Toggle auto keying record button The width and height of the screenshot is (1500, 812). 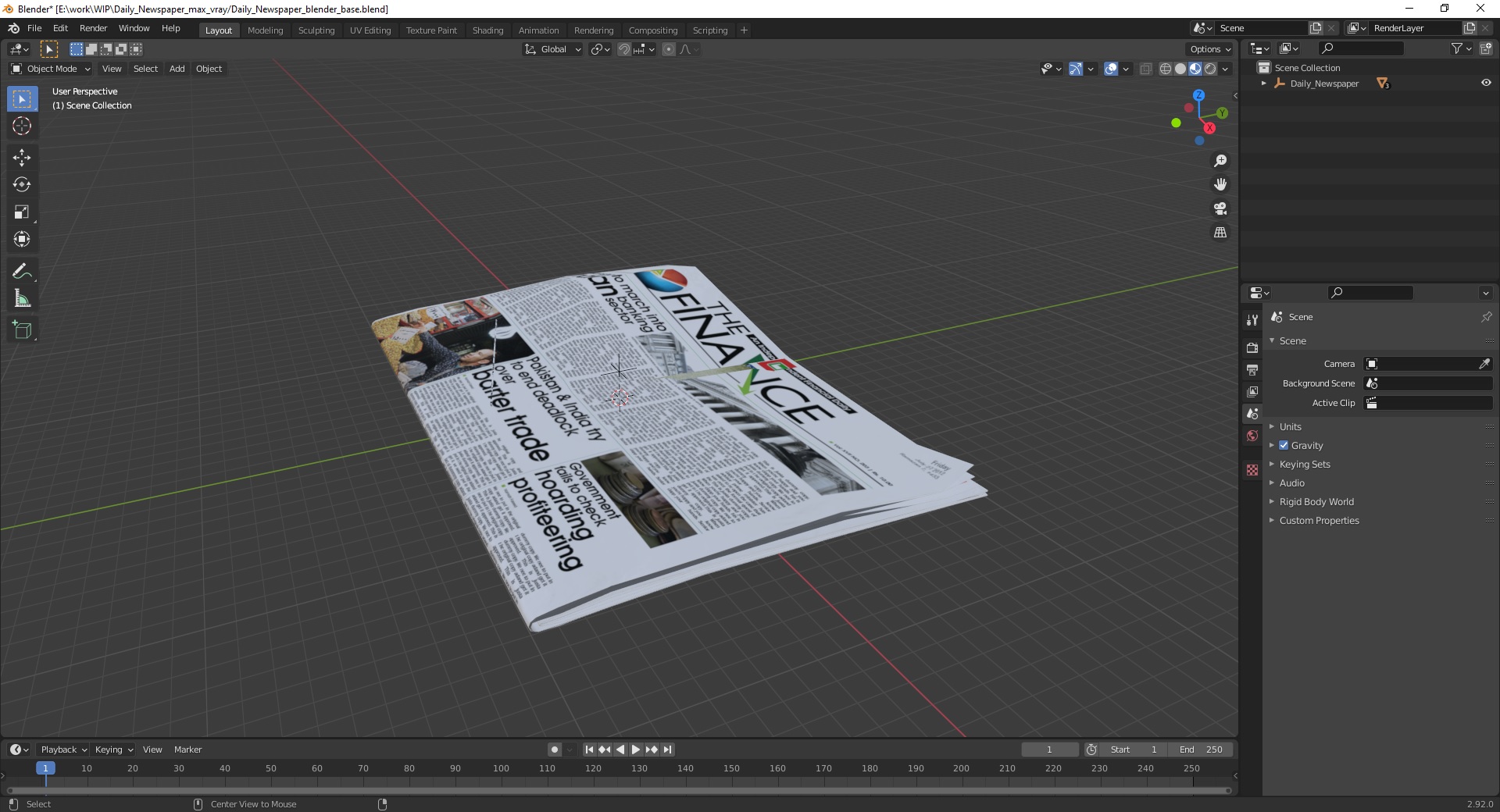(x=555, y=750)
